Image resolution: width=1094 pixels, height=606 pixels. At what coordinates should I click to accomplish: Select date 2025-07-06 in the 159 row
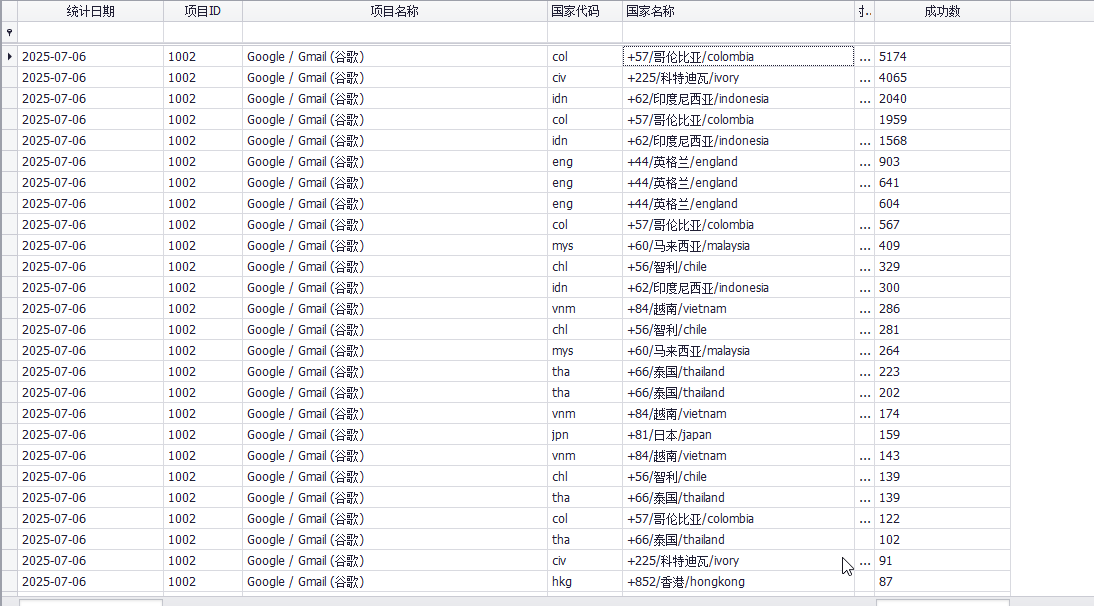91,434
